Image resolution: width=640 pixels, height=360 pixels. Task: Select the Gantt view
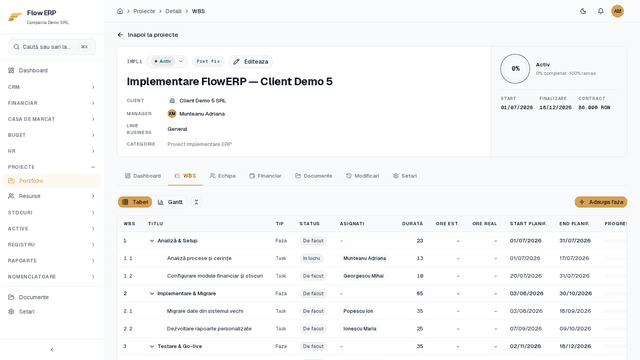[x=170, y=202]
